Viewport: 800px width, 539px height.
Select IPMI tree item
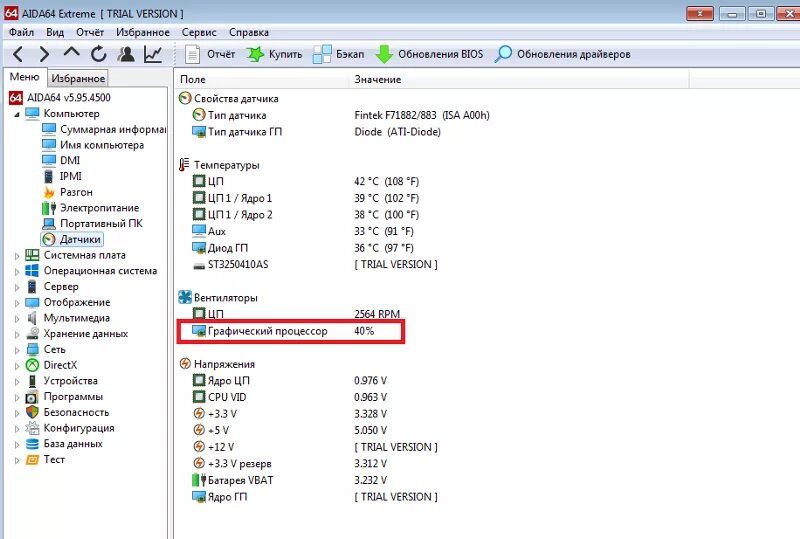(x=62, y=176)
